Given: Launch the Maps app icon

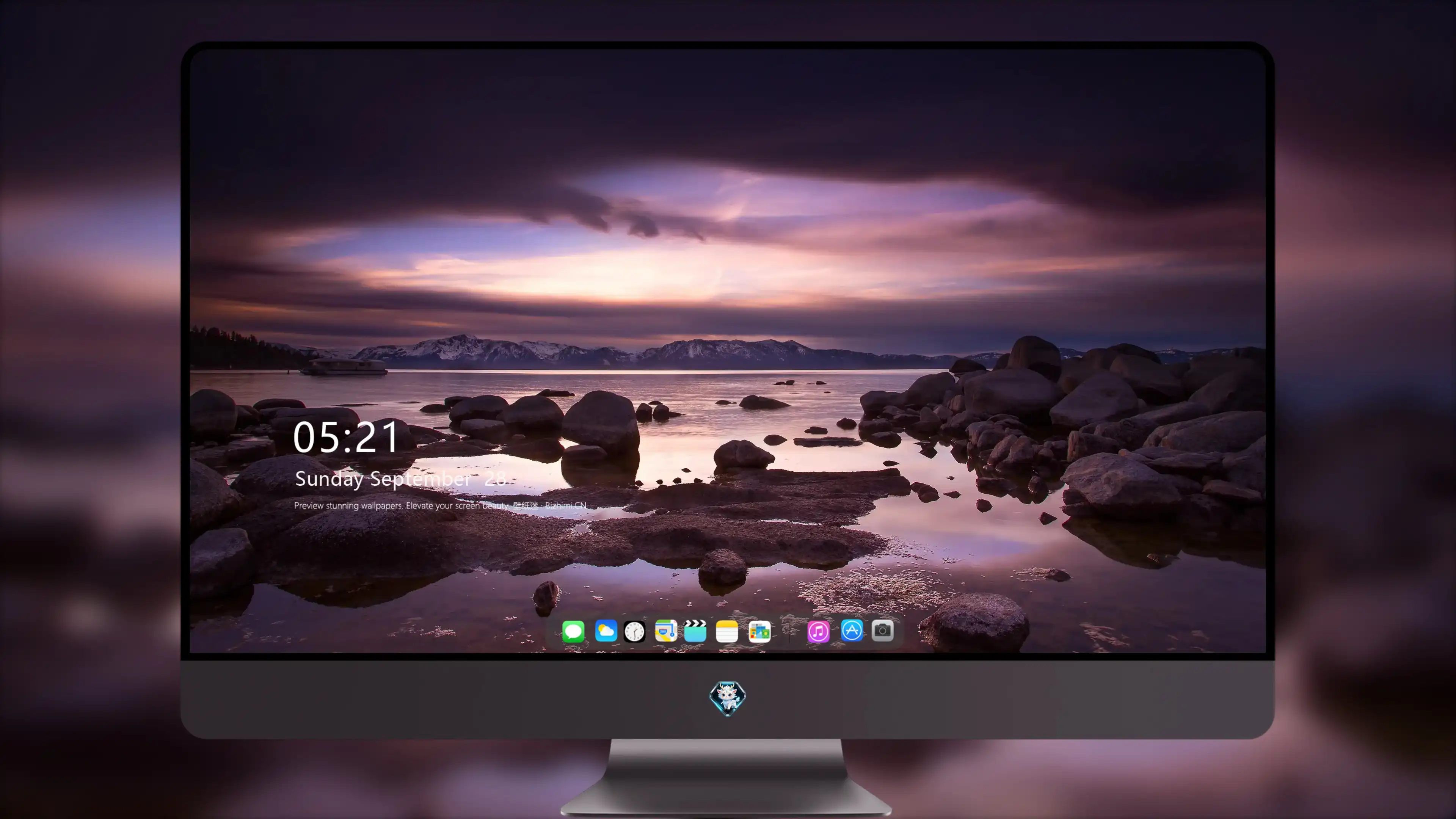Looking at the screenshot, I should pyautogui.click(x=666, y=631).
